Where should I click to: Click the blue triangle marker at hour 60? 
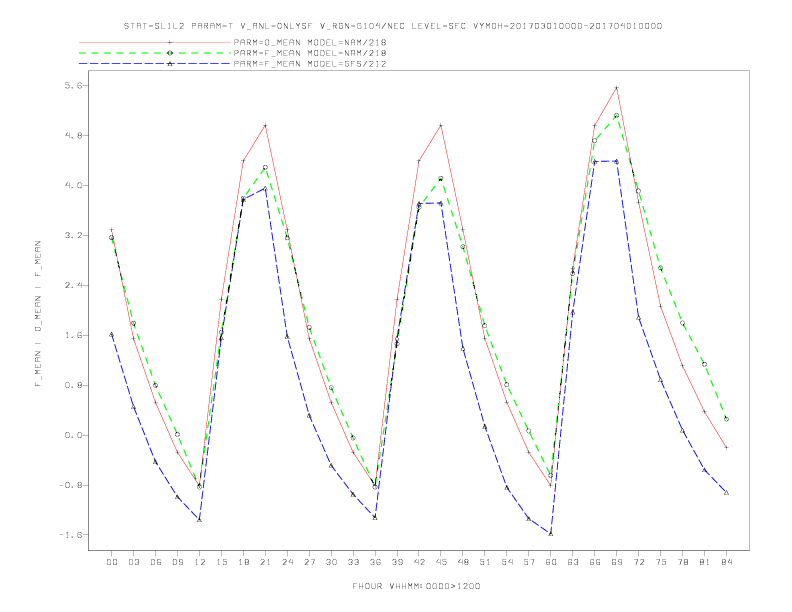(x=551, y=534)
